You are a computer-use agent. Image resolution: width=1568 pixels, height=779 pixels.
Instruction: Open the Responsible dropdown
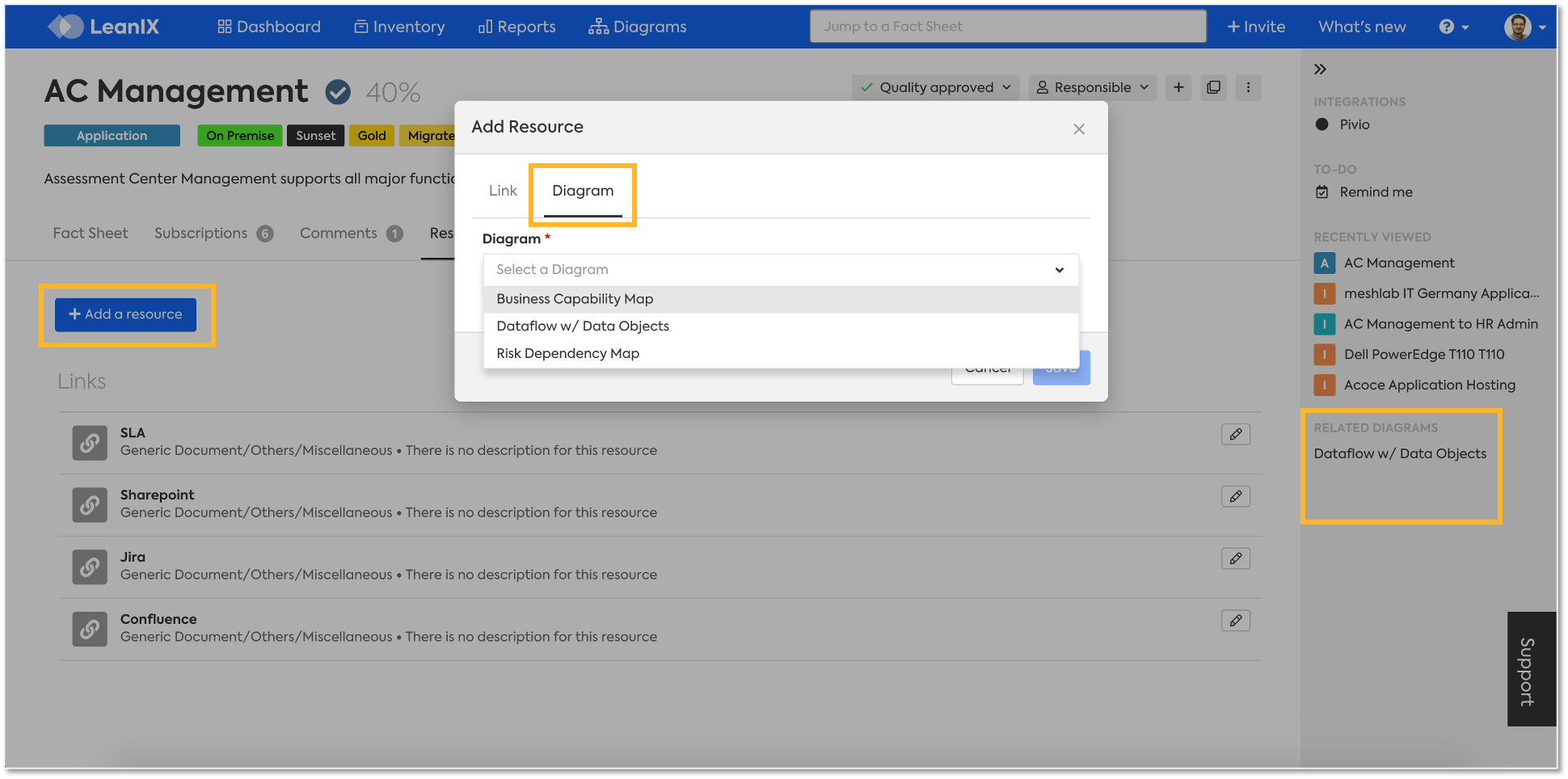click(1093, 87)
